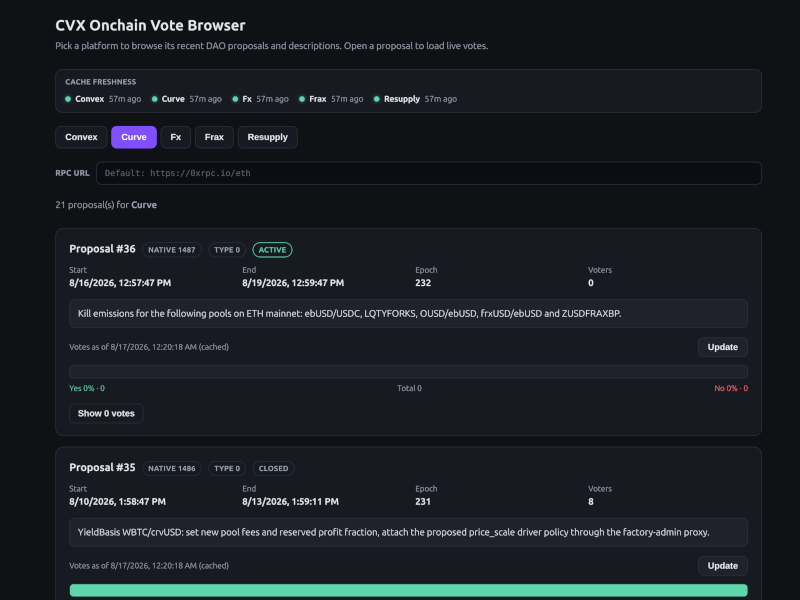Click the 8/16/2026, 12:57:47 PM start date
The height and width of the screenshot is (600, 800).
click(x=120, y=283)
